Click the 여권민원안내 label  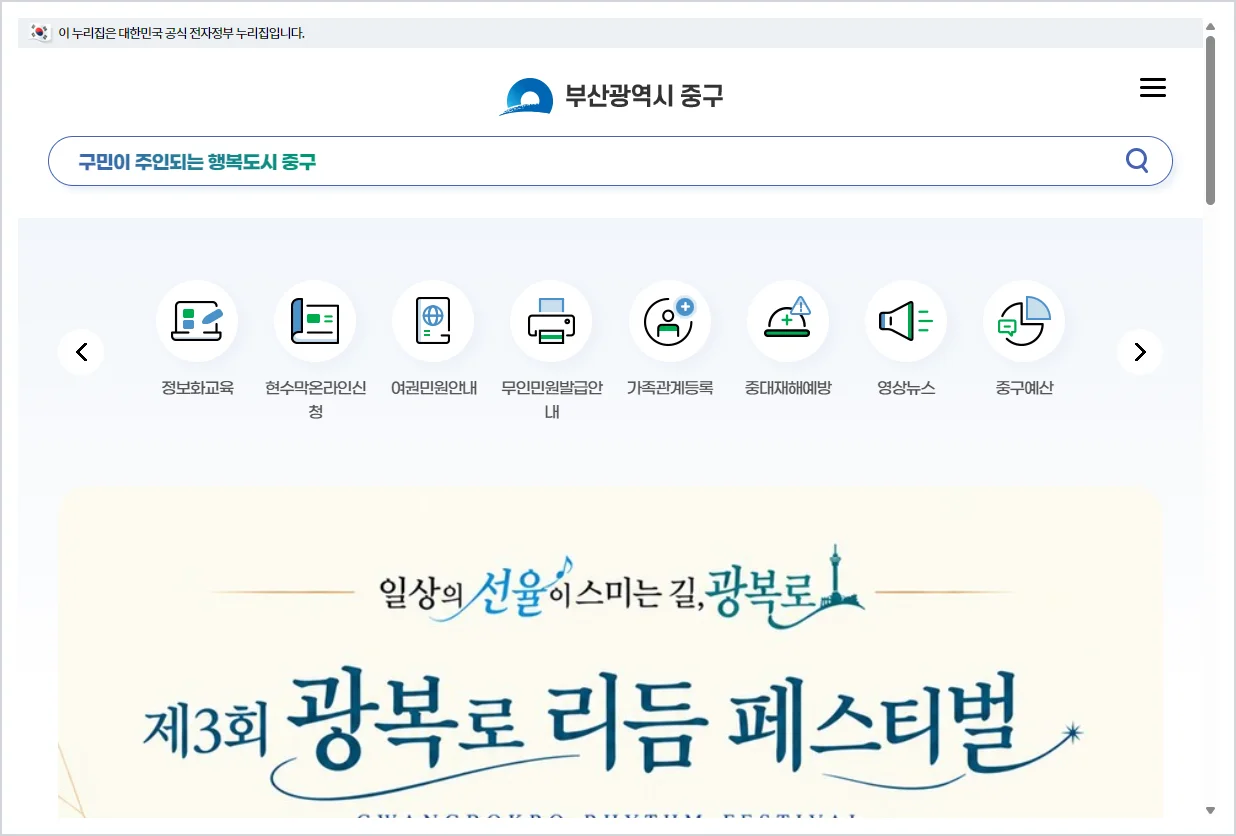(x=433, y=388)
